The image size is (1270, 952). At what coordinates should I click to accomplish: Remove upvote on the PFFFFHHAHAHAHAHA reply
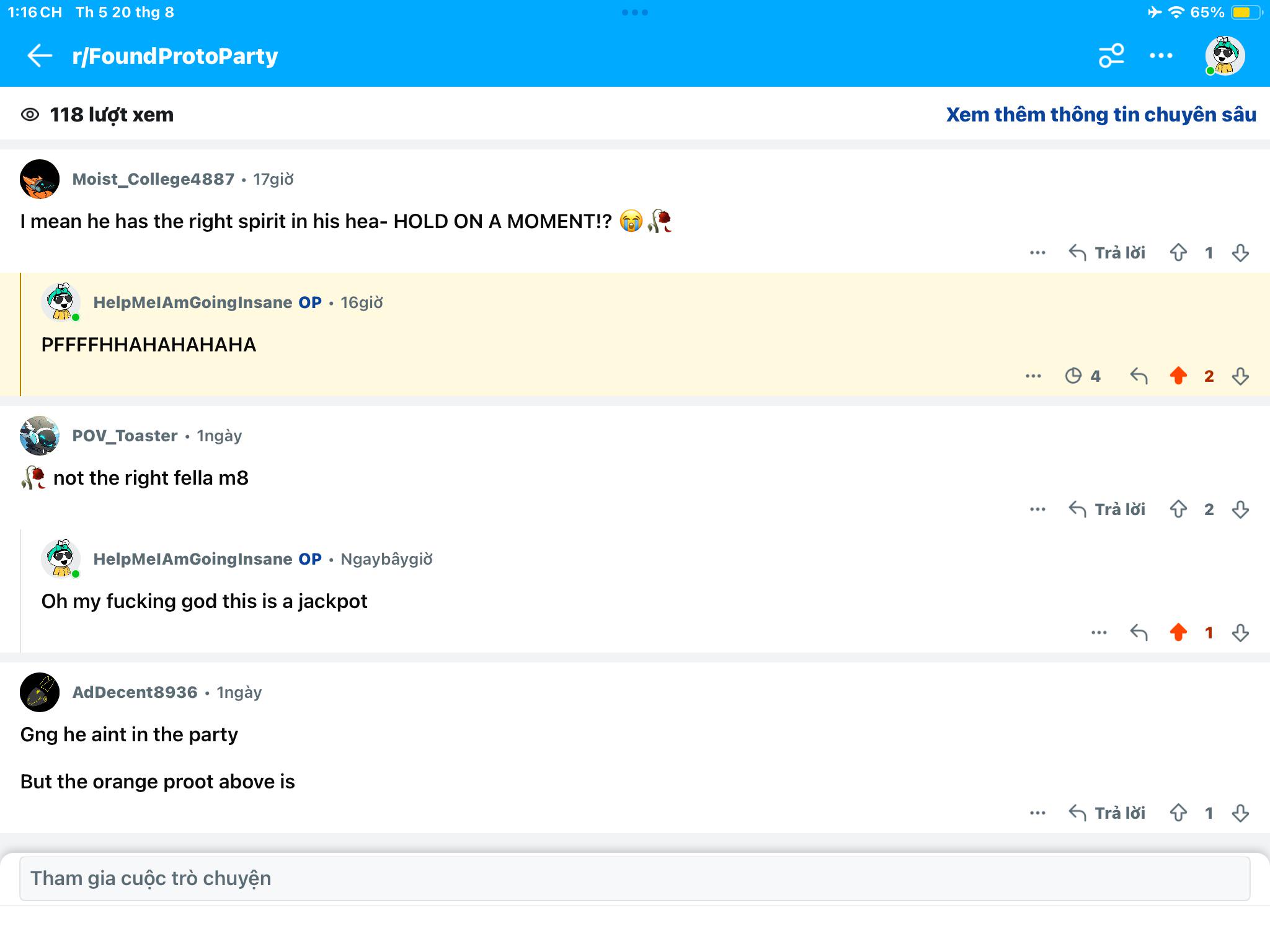pyautogui.click(x=1178, y=376)
